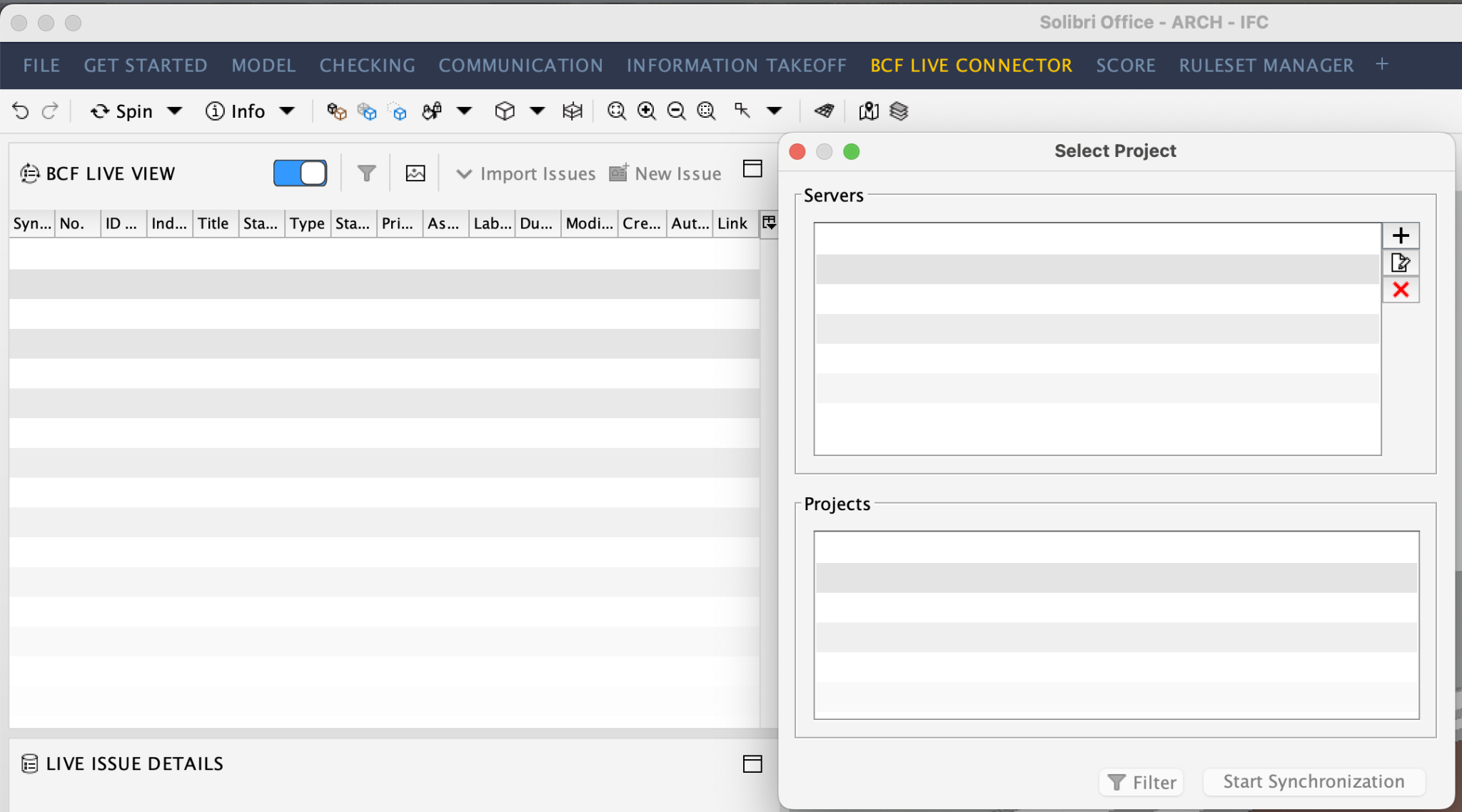
Task: Maximize the BCF Live View panel
Action: (752, 168)
